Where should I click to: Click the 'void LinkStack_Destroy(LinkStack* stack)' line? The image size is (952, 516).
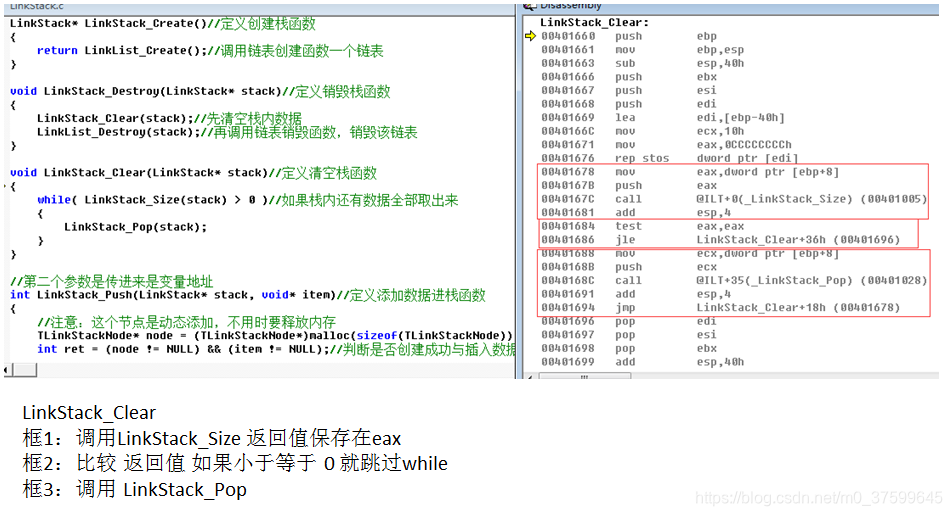coord(200,91)
